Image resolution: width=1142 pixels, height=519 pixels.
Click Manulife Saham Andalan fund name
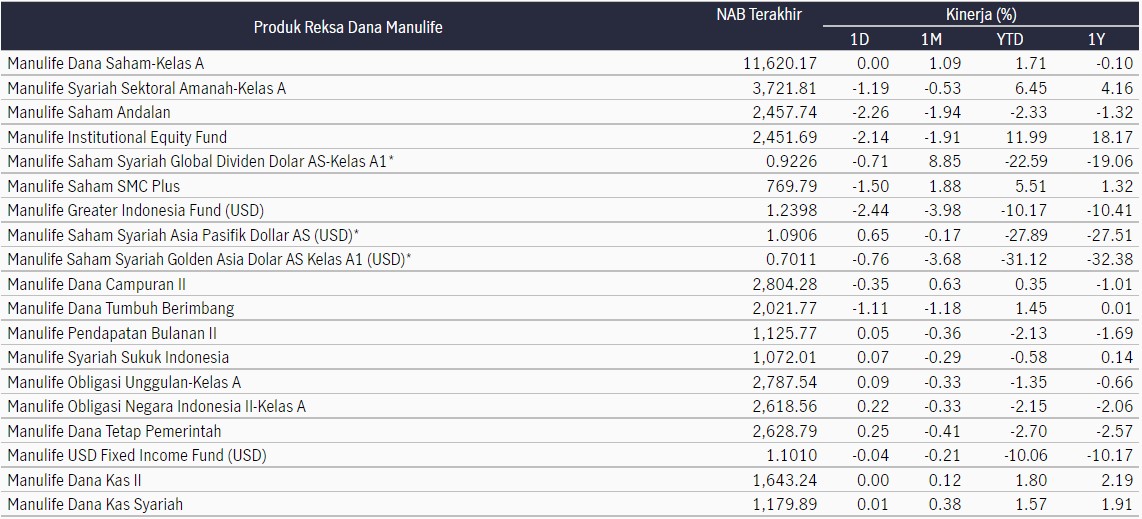coord(89,113)
